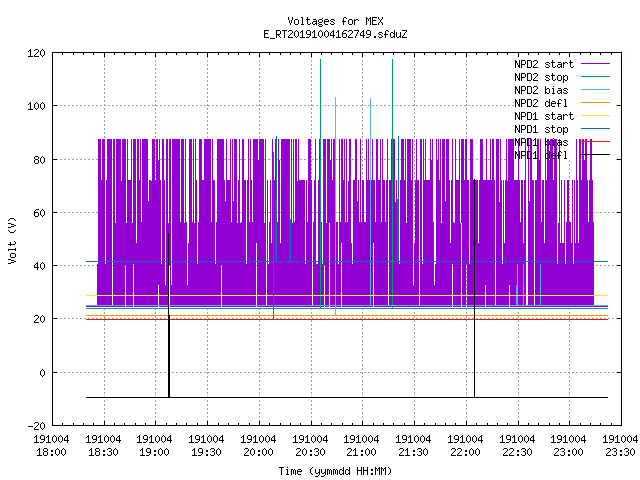Click the y-axis tick label 60
Screen dimensions: 640x480
(x=39, y=213)
